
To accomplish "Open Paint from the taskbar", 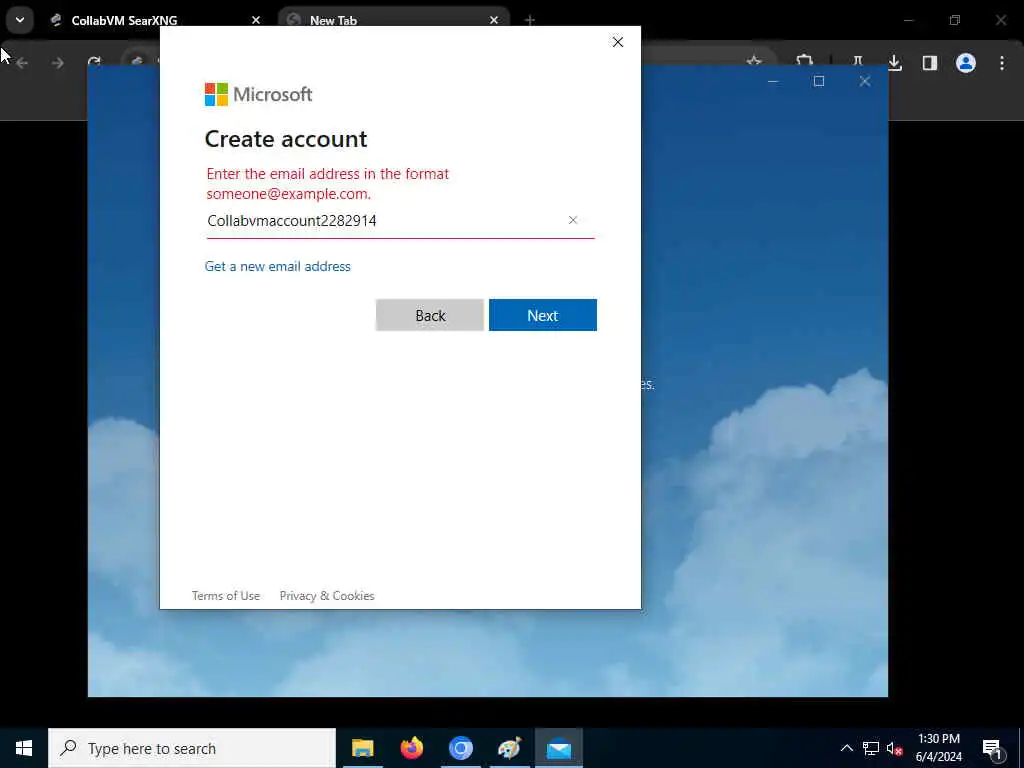I will pos(509,748).
